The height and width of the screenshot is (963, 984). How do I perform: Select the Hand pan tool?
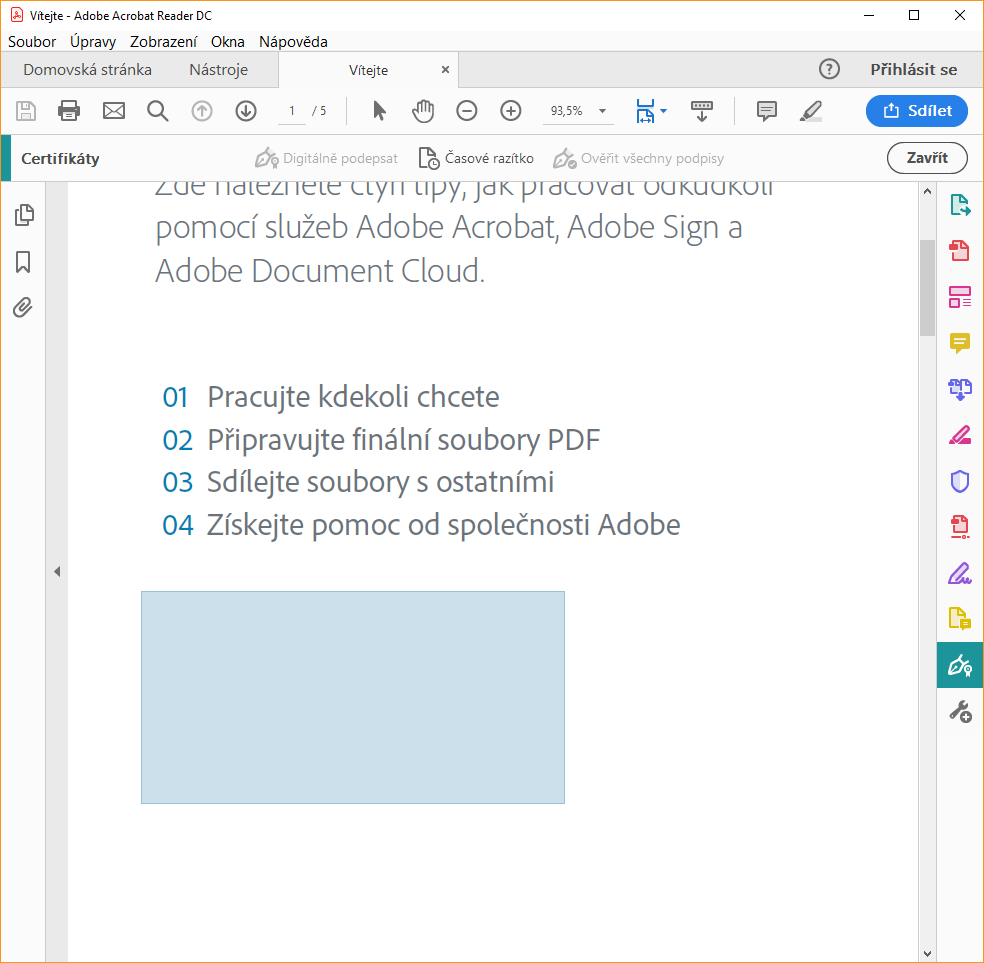pyautogui.click(x=423, y=111)
